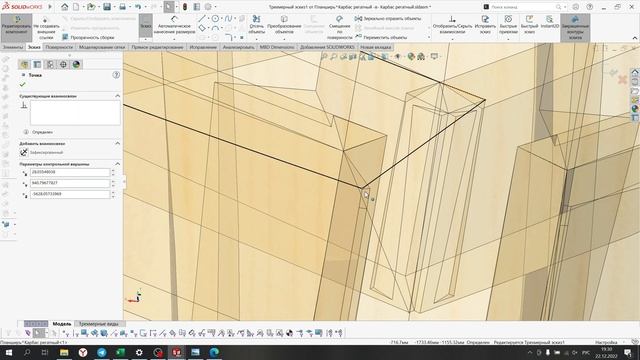The image size is (640, 360).
Task: Click Переместить объекты
Action: pyautogui.click(x=381, y=37)
